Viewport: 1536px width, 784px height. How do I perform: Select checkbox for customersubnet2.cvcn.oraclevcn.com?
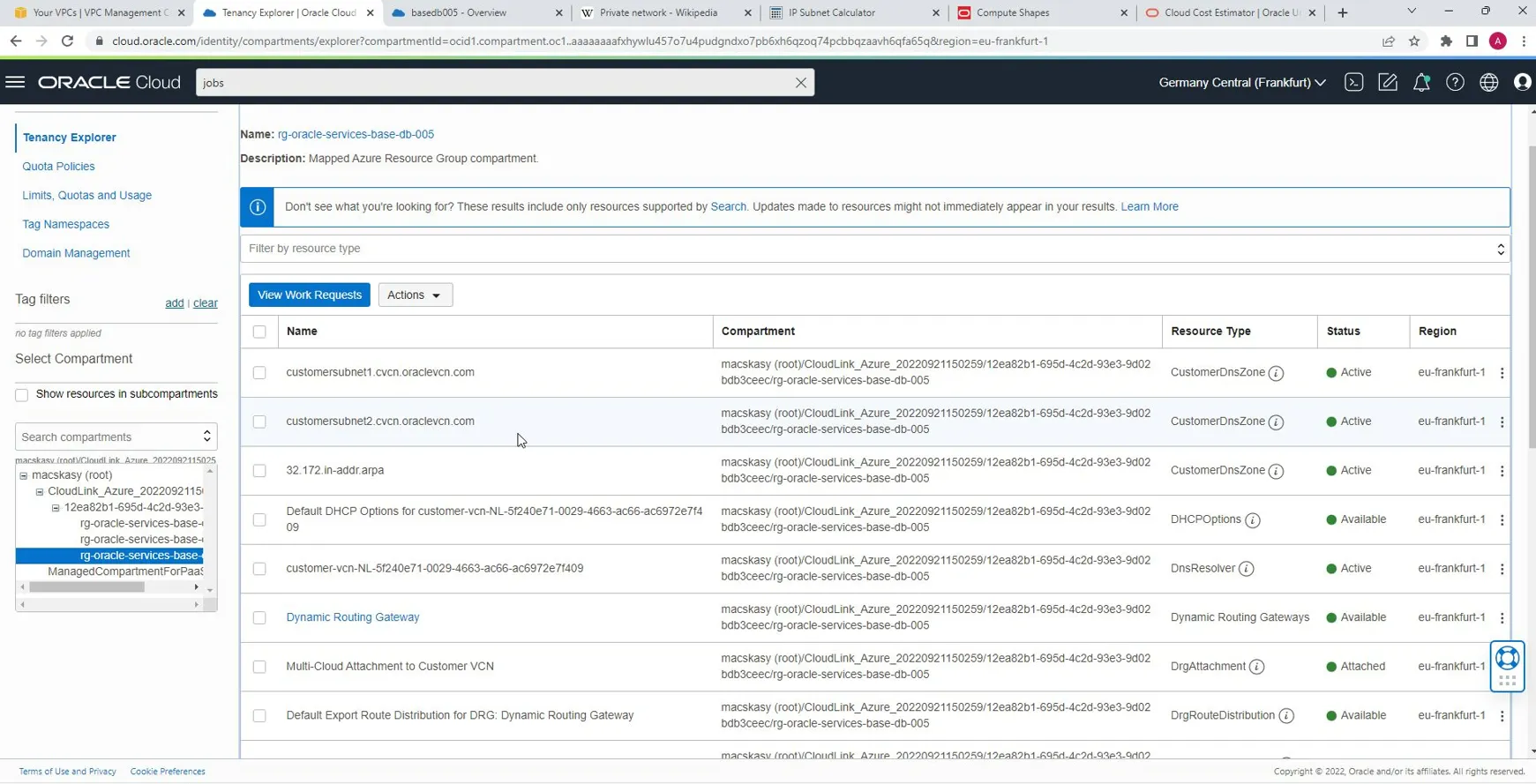coord(259,422)
